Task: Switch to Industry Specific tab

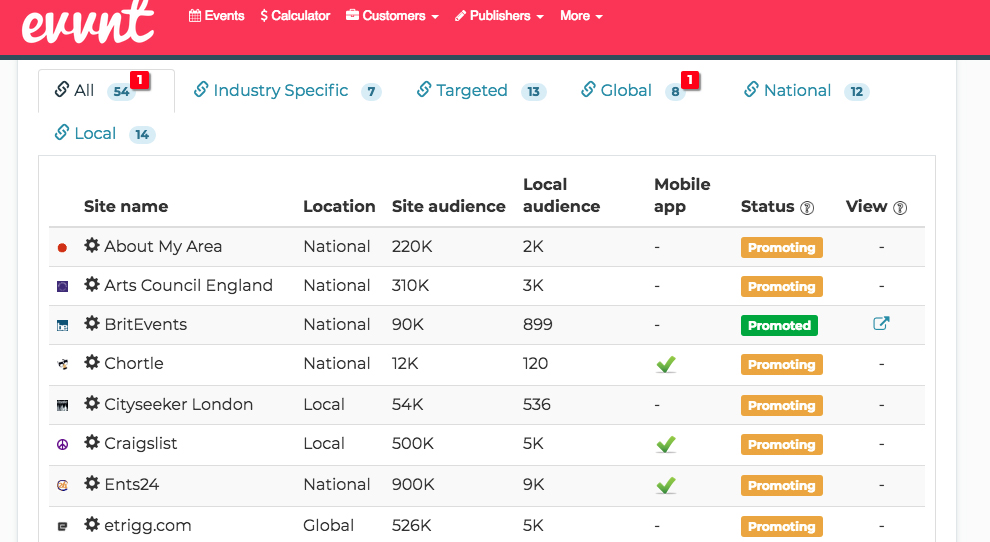Action: 287,91
